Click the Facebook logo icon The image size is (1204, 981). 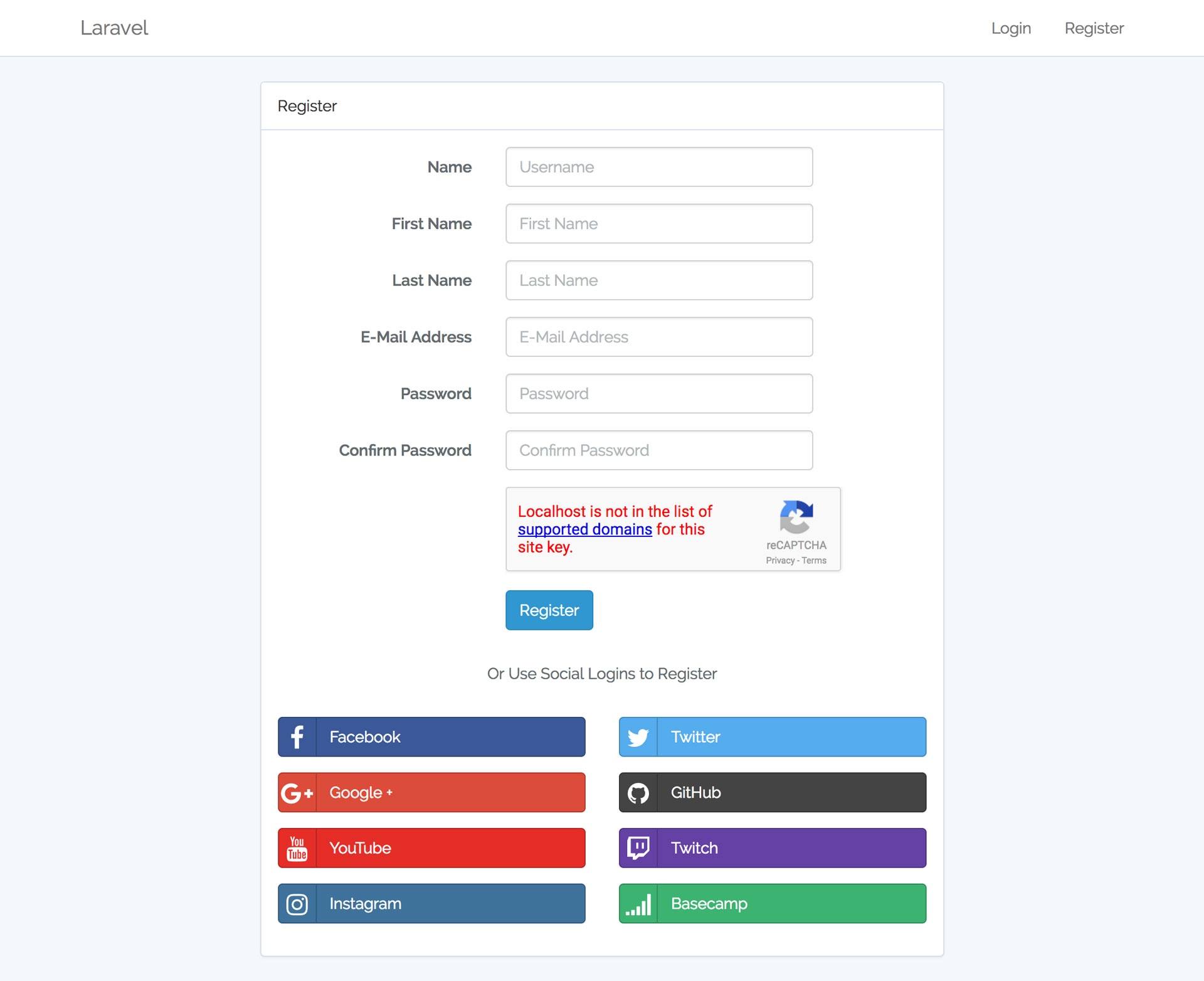pyautogui.click(x=297, y=736)
